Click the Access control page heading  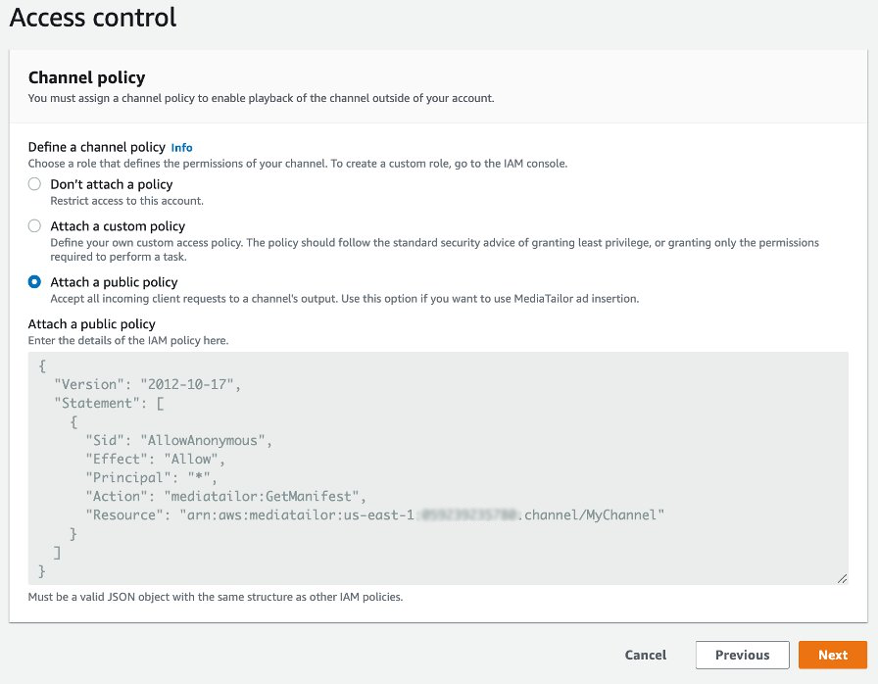[x=93, y=17]
